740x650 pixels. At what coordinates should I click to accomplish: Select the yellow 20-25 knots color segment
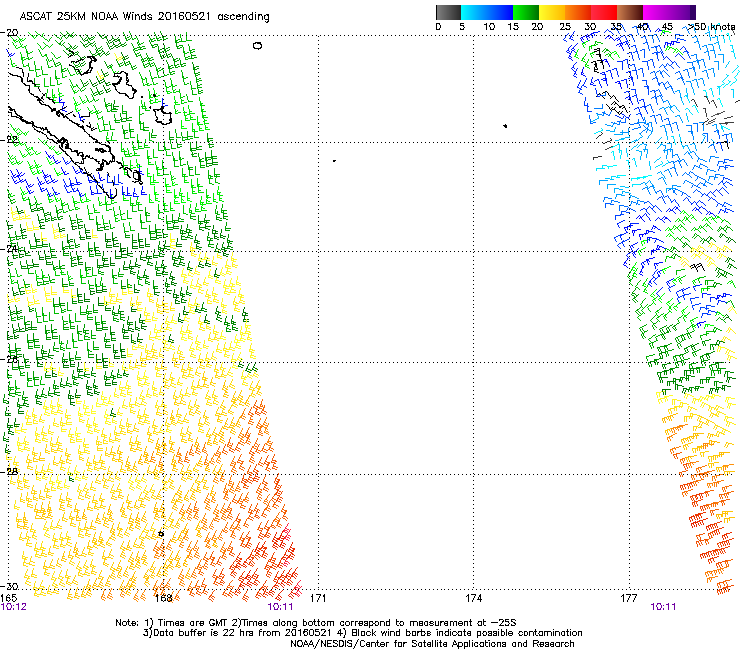(552, 12)
